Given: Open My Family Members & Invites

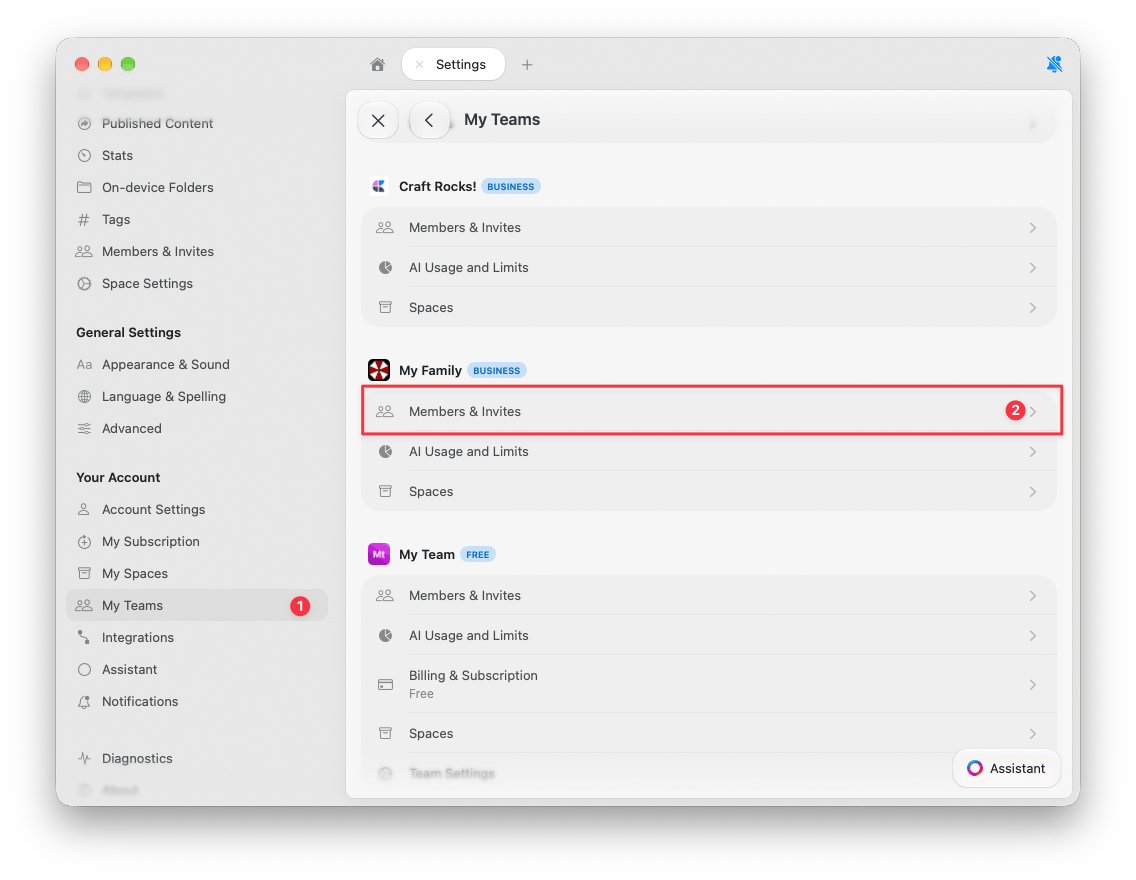Looking at the screenshot, I should pyautogui.click(x=709, y=411).
